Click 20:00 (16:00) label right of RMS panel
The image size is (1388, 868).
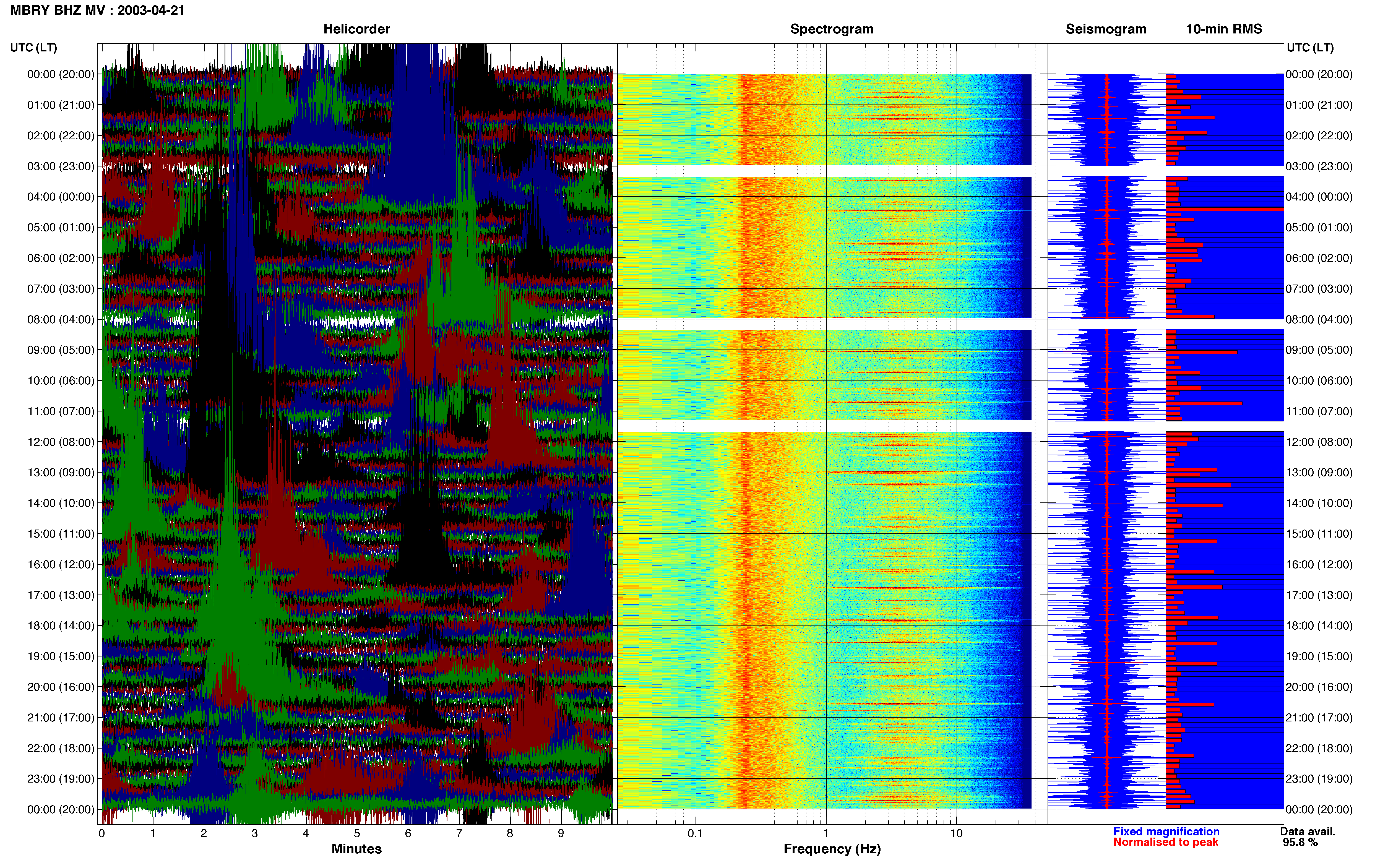click(1319, 687)
